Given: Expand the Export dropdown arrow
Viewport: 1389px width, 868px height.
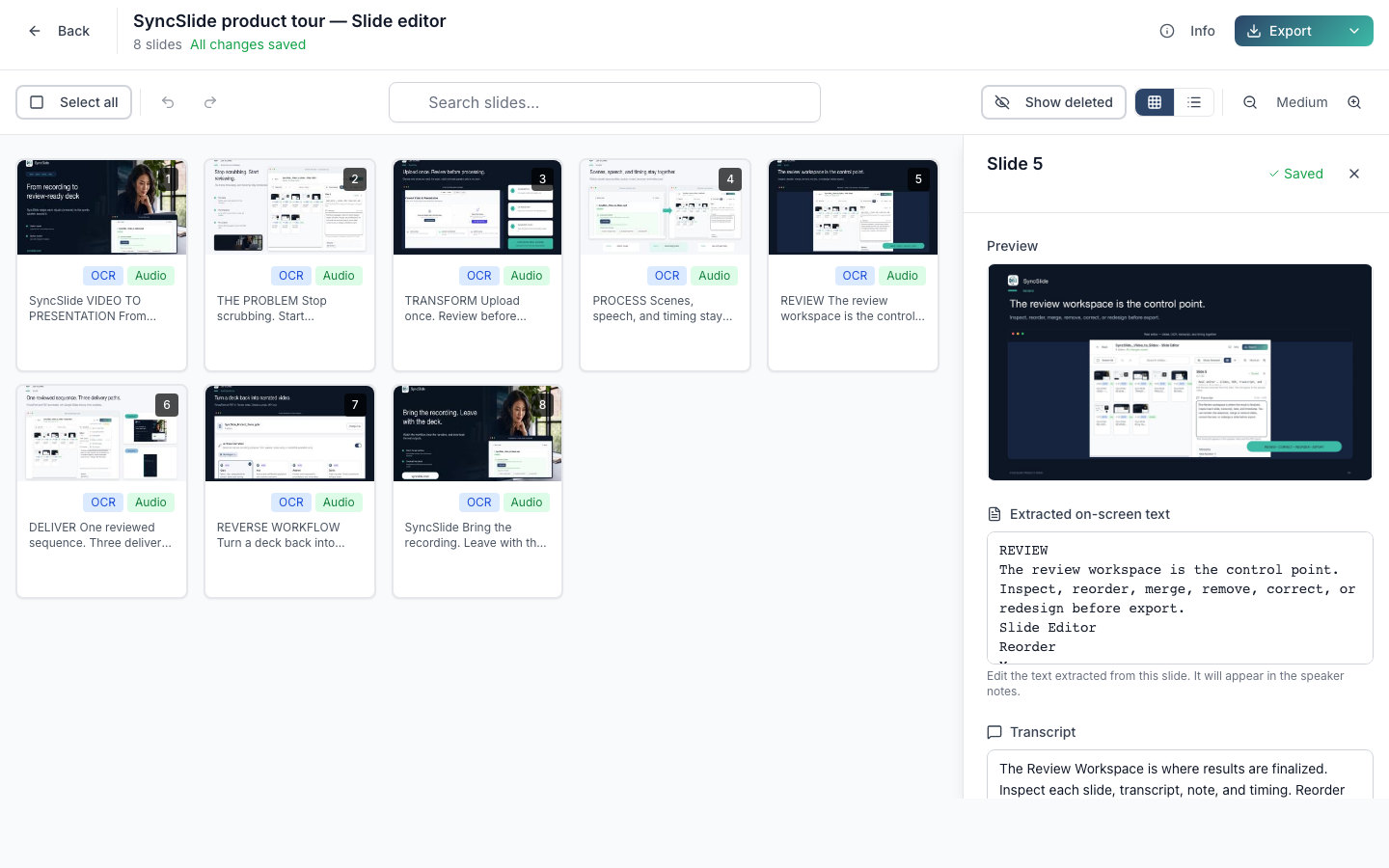Looking at the screenshot, I should 1354,31.
